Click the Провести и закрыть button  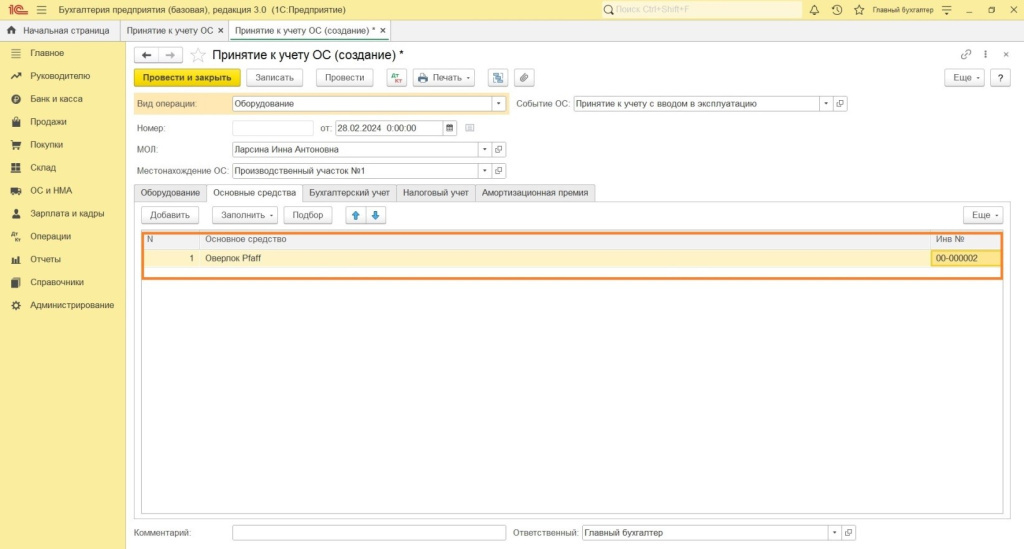pos(187,78)
